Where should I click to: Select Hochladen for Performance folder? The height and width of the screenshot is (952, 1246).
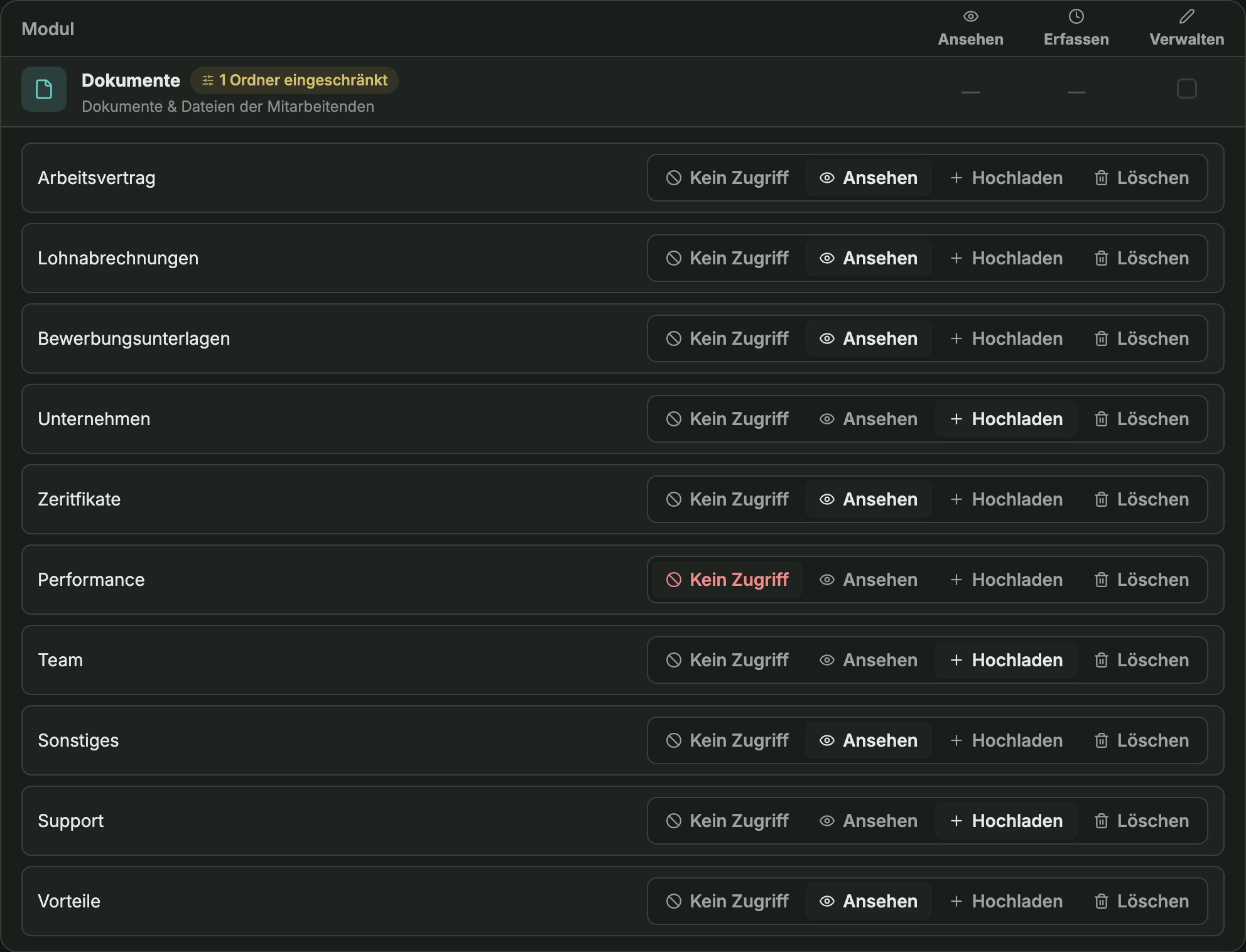1006,580
